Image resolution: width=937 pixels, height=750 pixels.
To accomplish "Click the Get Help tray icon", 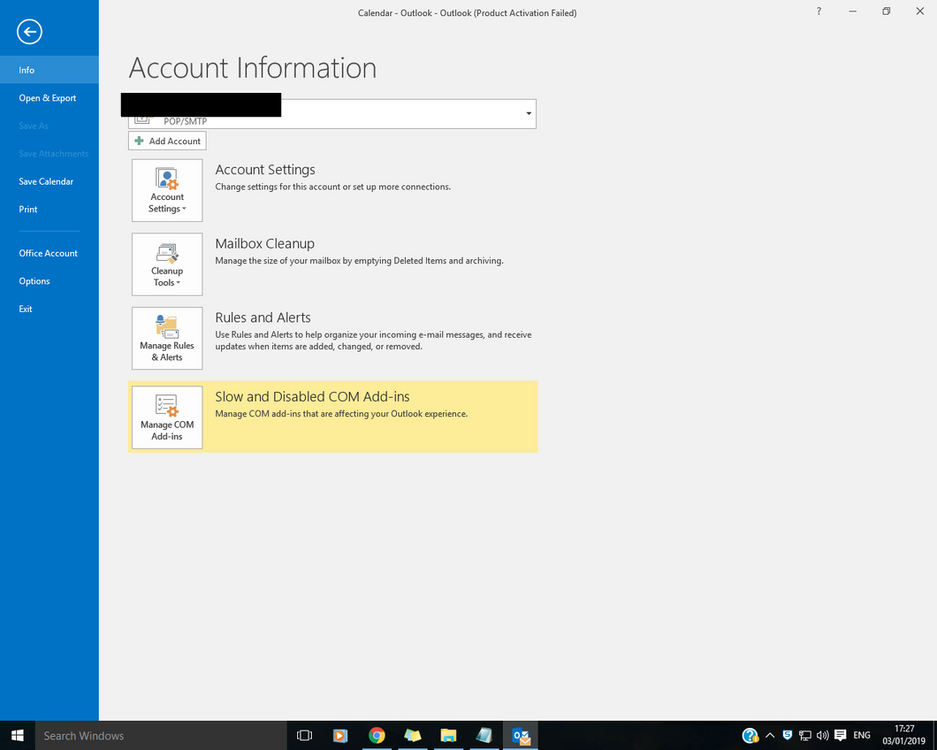I will [750, 735].
